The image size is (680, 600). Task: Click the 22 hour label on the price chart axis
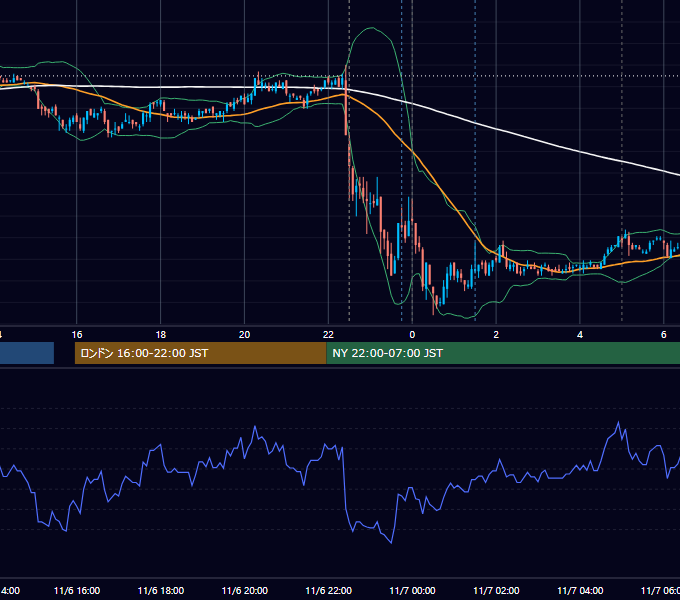tap(328, 335)
